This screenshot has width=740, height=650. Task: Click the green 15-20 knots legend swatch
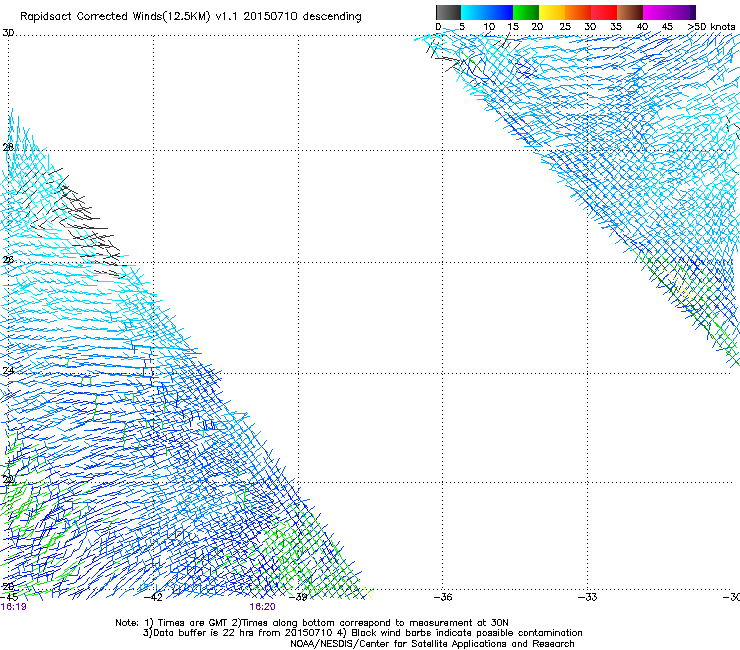tap(526, 12)
